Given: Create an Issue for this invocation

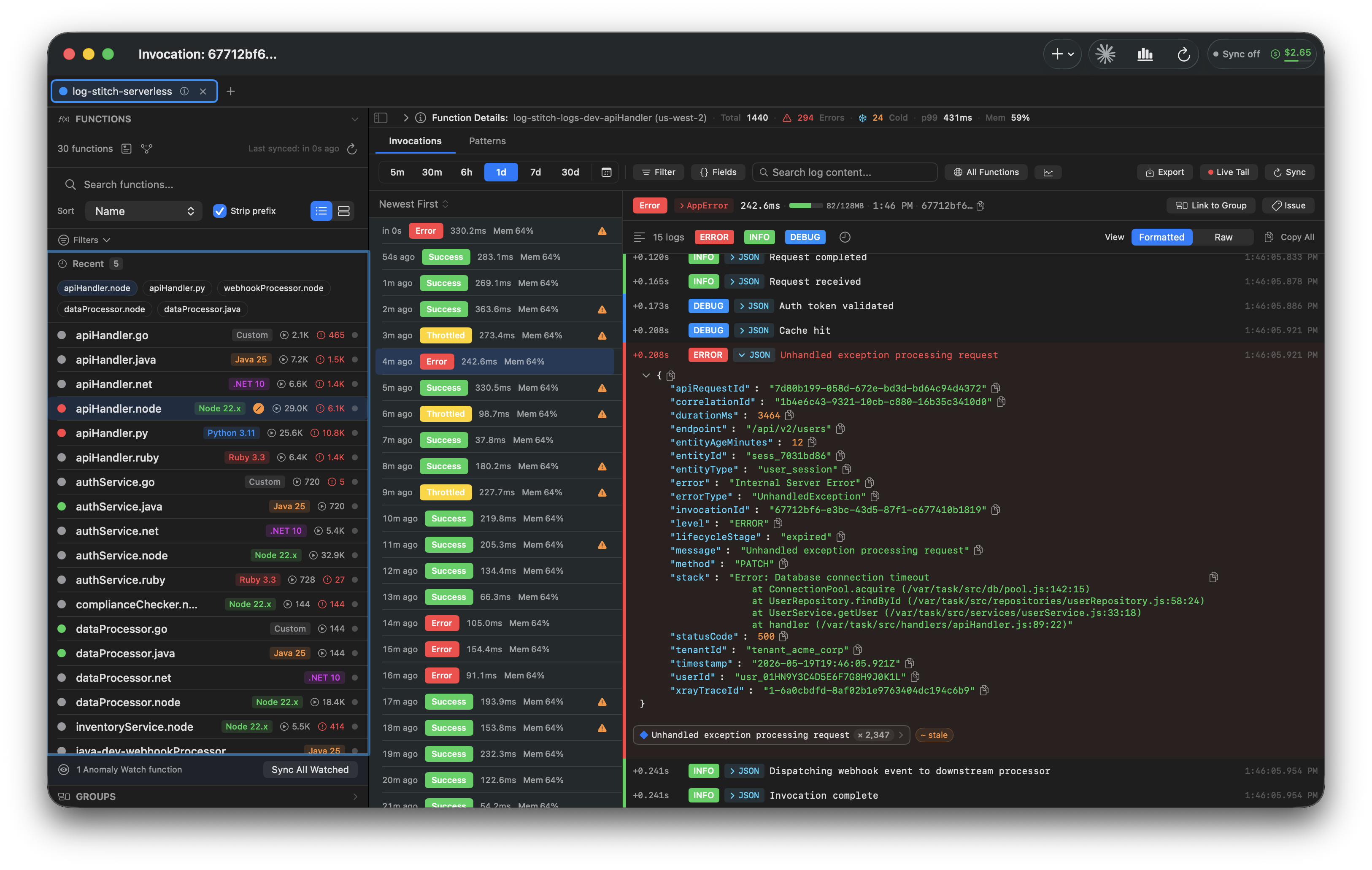Looking at the screenshot, I should click(x=1288, y=205).
